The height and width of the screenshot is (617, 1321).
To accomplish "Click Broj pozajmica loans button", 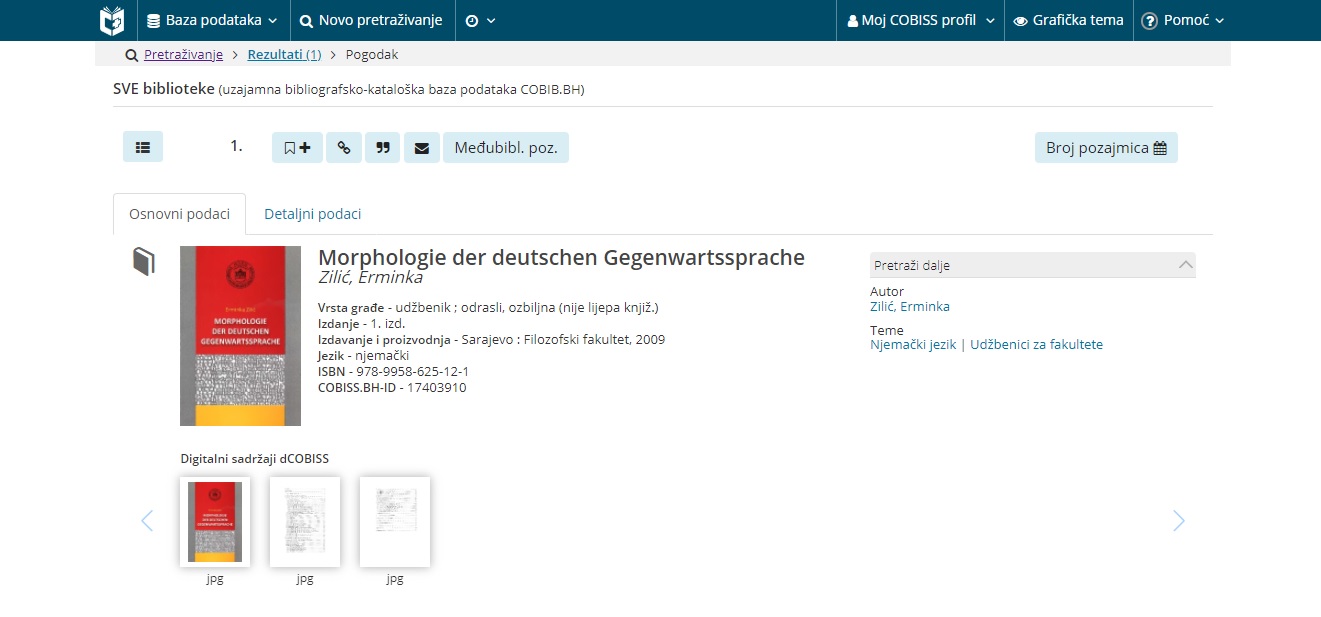I will (1105, 148).
